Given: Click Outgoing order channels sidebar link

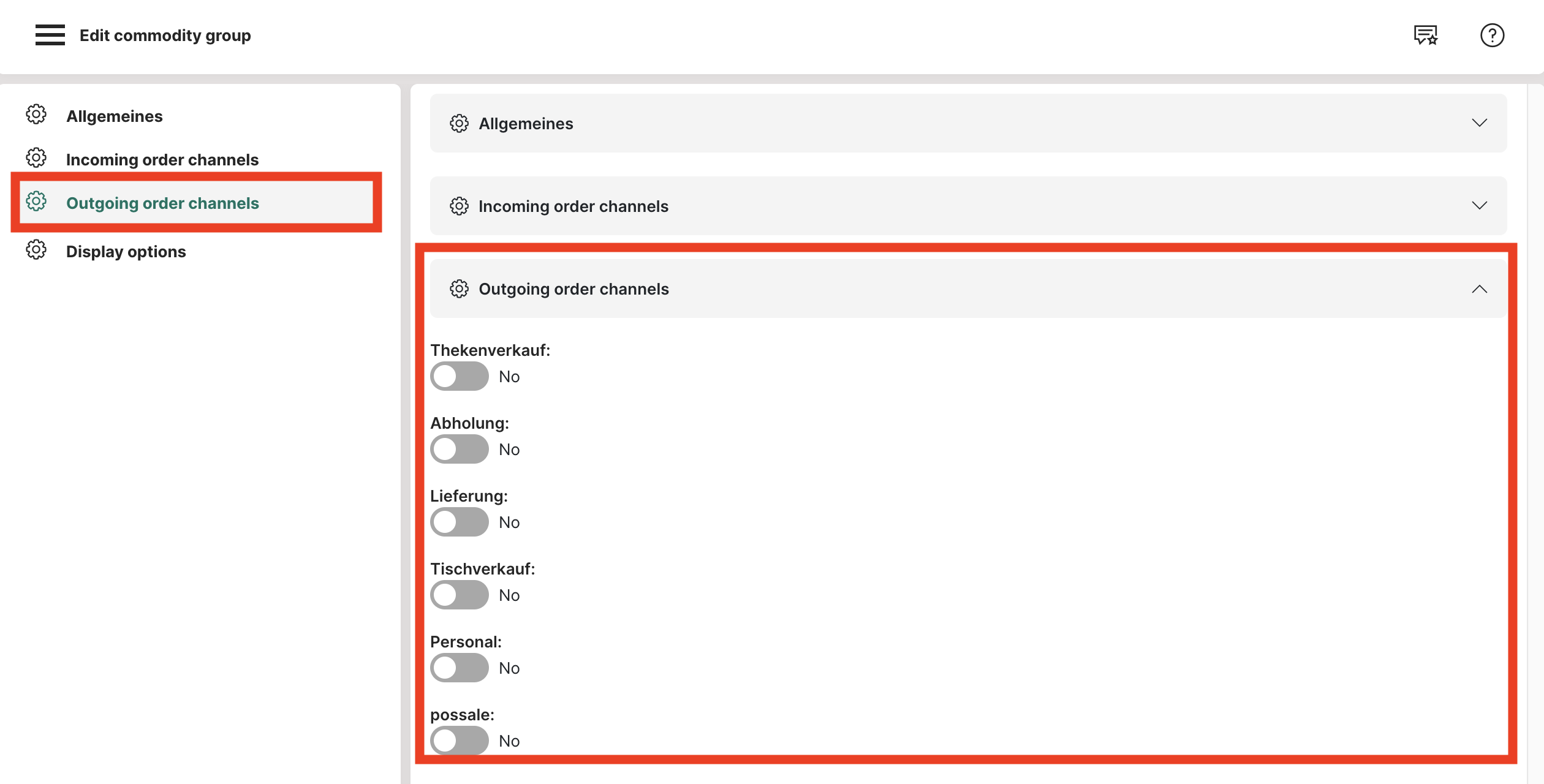Looking at the screenshot, I should [162, 203].
